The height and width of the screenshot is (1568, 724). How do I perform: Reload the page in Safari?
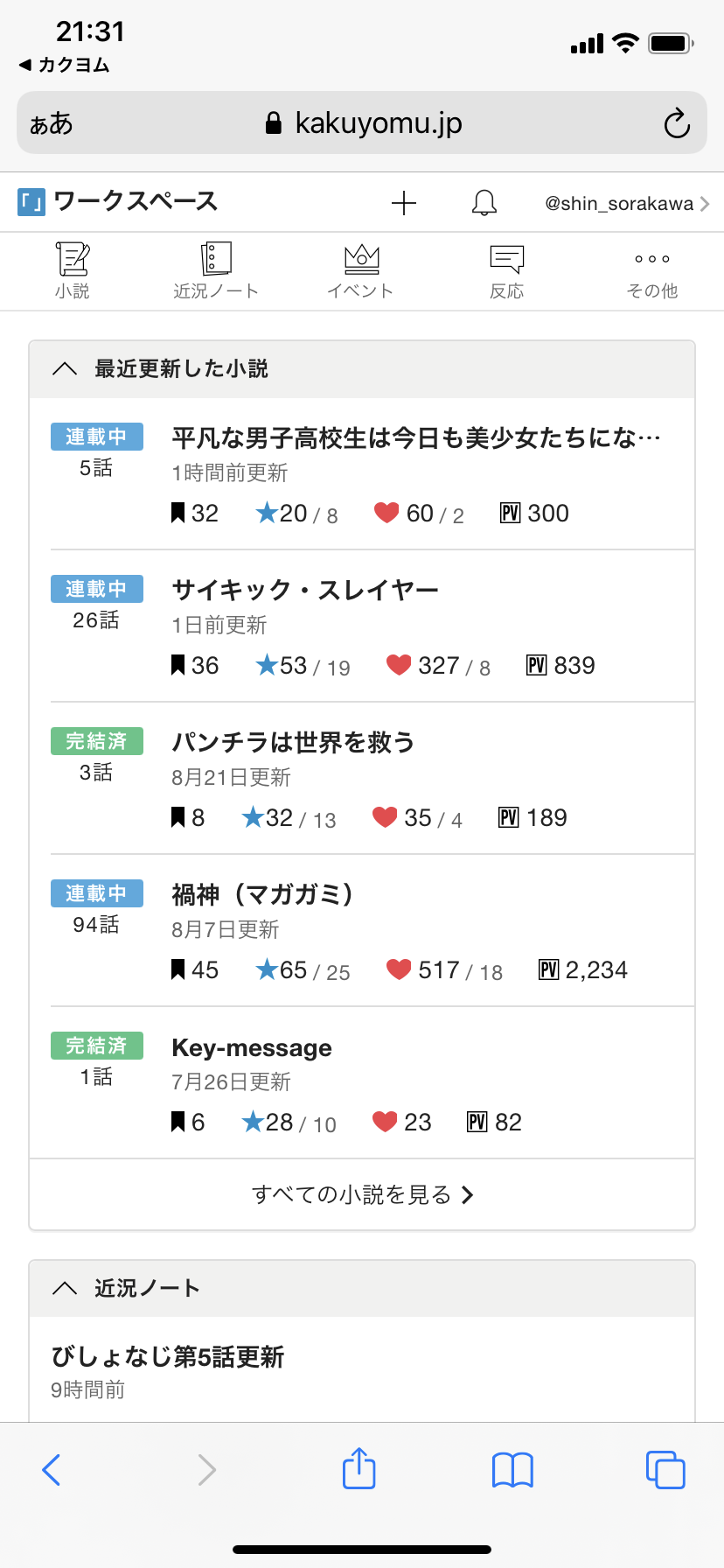coord(676,123)
